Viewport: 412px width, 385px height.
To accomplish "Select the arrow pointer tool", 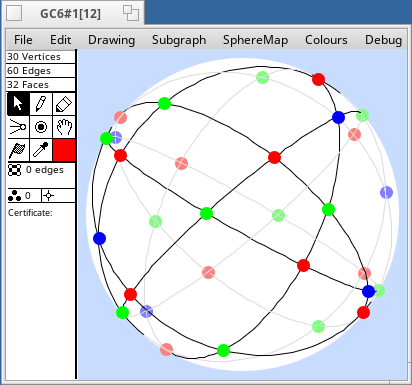I will (18, 104).
